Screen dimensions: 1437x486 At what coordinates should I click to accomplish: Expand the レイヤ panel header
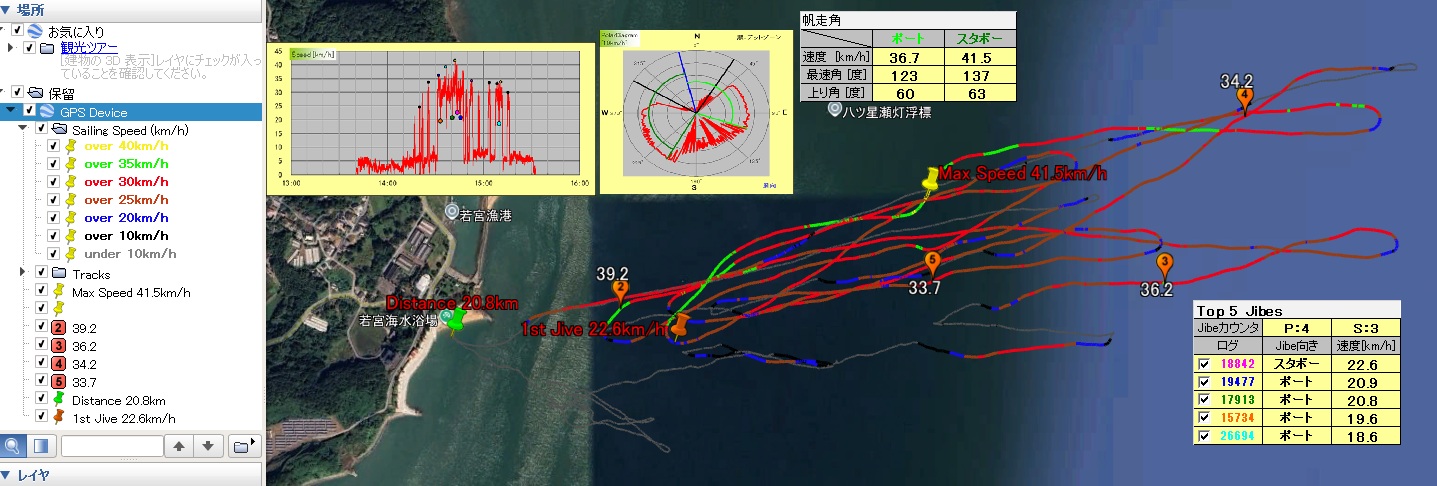(9, 475)
